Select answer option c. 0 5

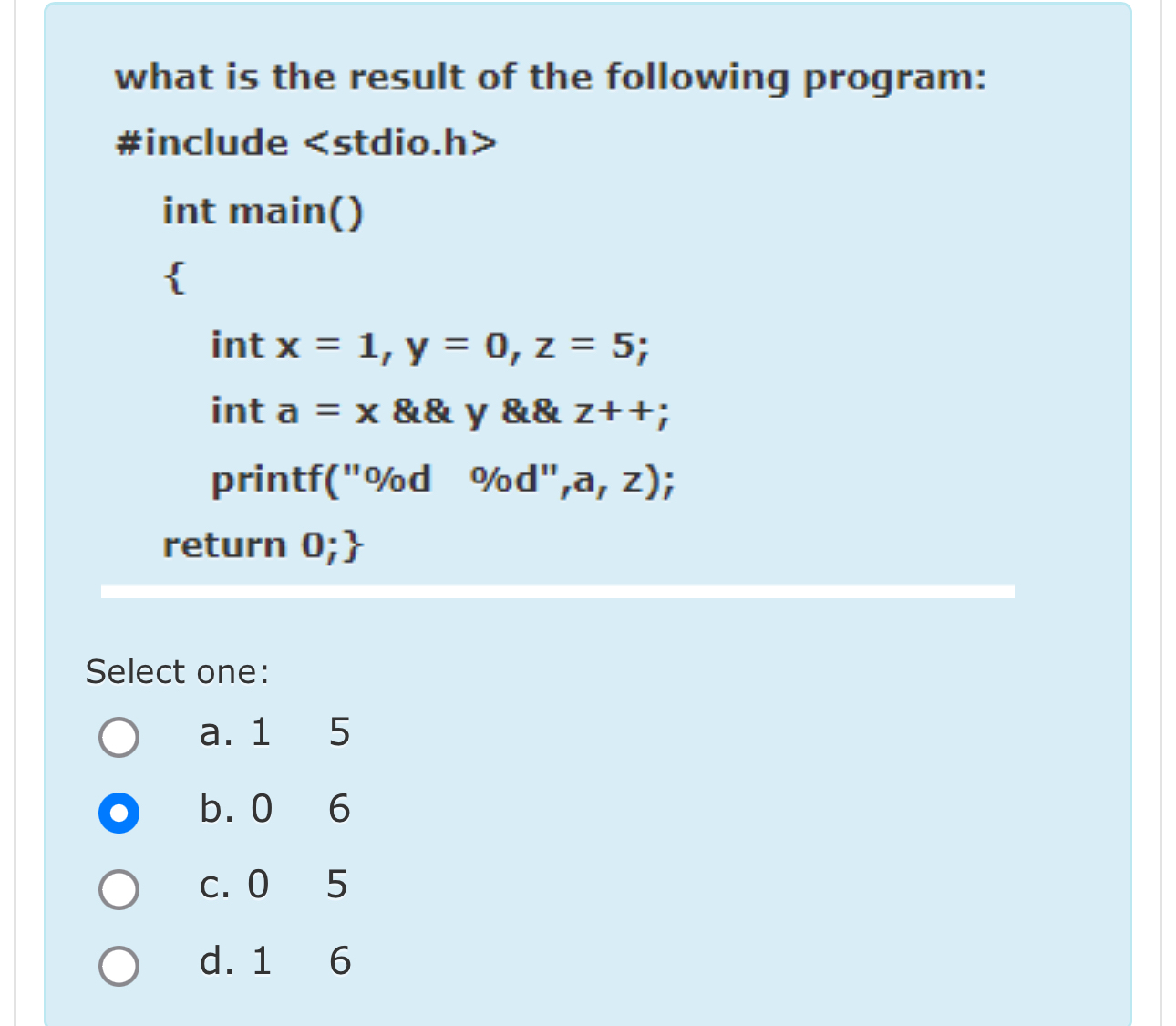(119, 887)
